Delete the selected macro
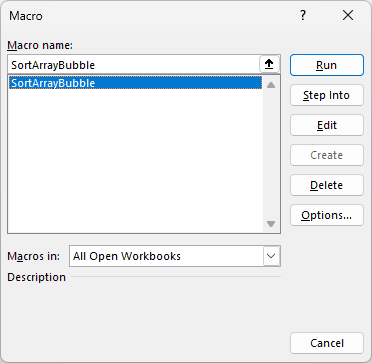372x363 pixels. (x=327, y=185)
